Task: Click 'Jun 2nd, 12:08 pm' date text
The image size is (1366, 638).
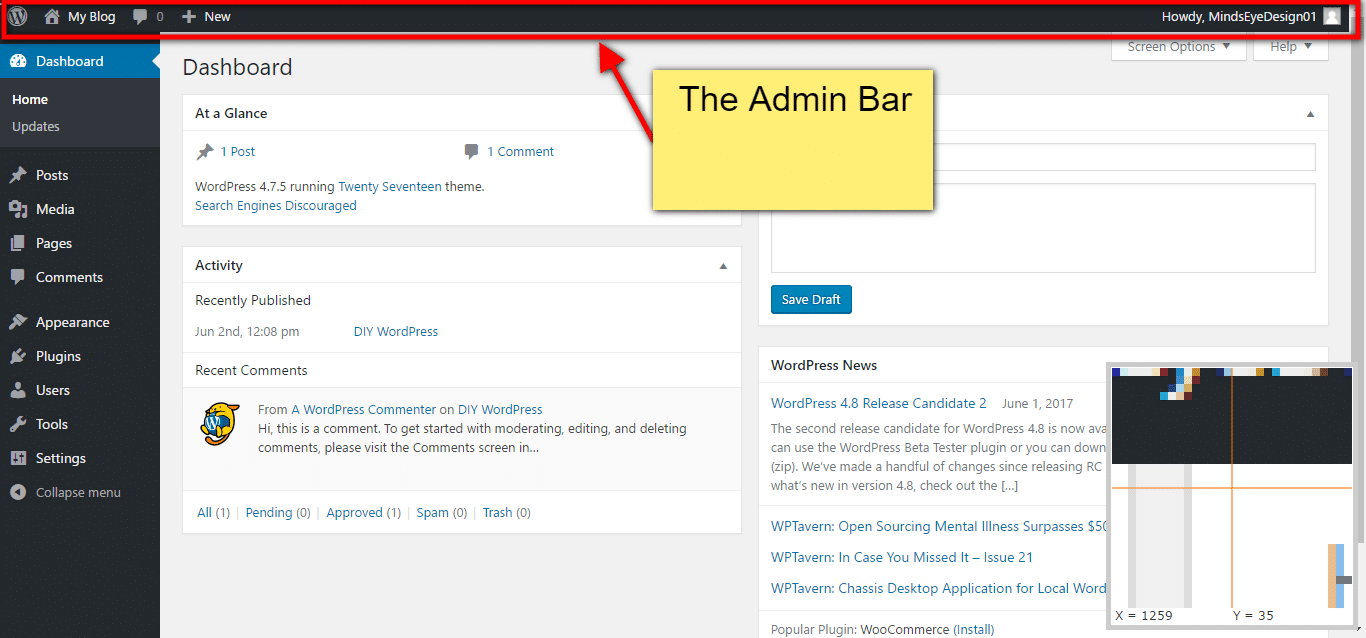Action: pos(247,331)
